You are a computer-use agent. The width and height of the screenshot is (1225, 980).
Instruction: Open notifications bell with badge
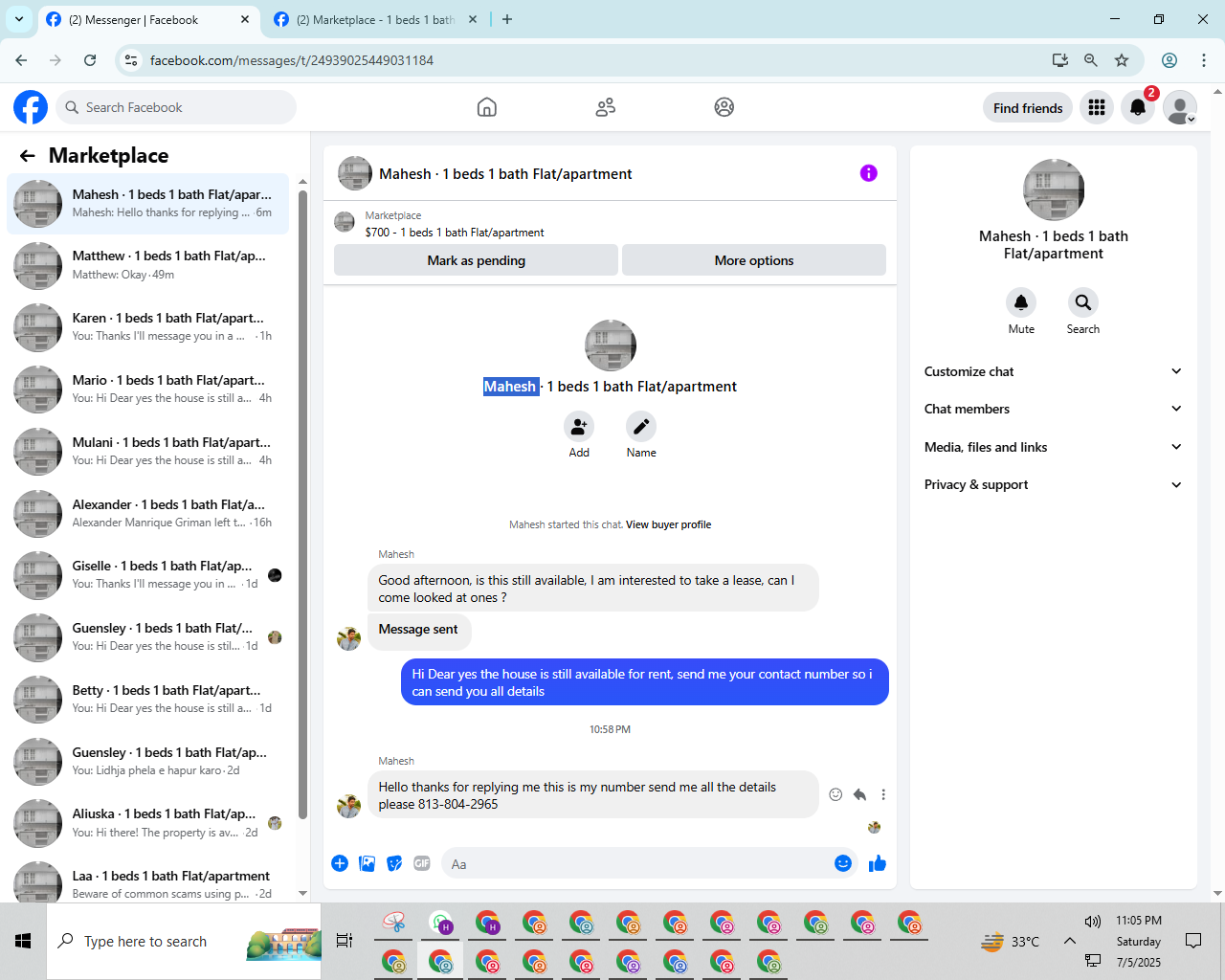[1138, 108]
